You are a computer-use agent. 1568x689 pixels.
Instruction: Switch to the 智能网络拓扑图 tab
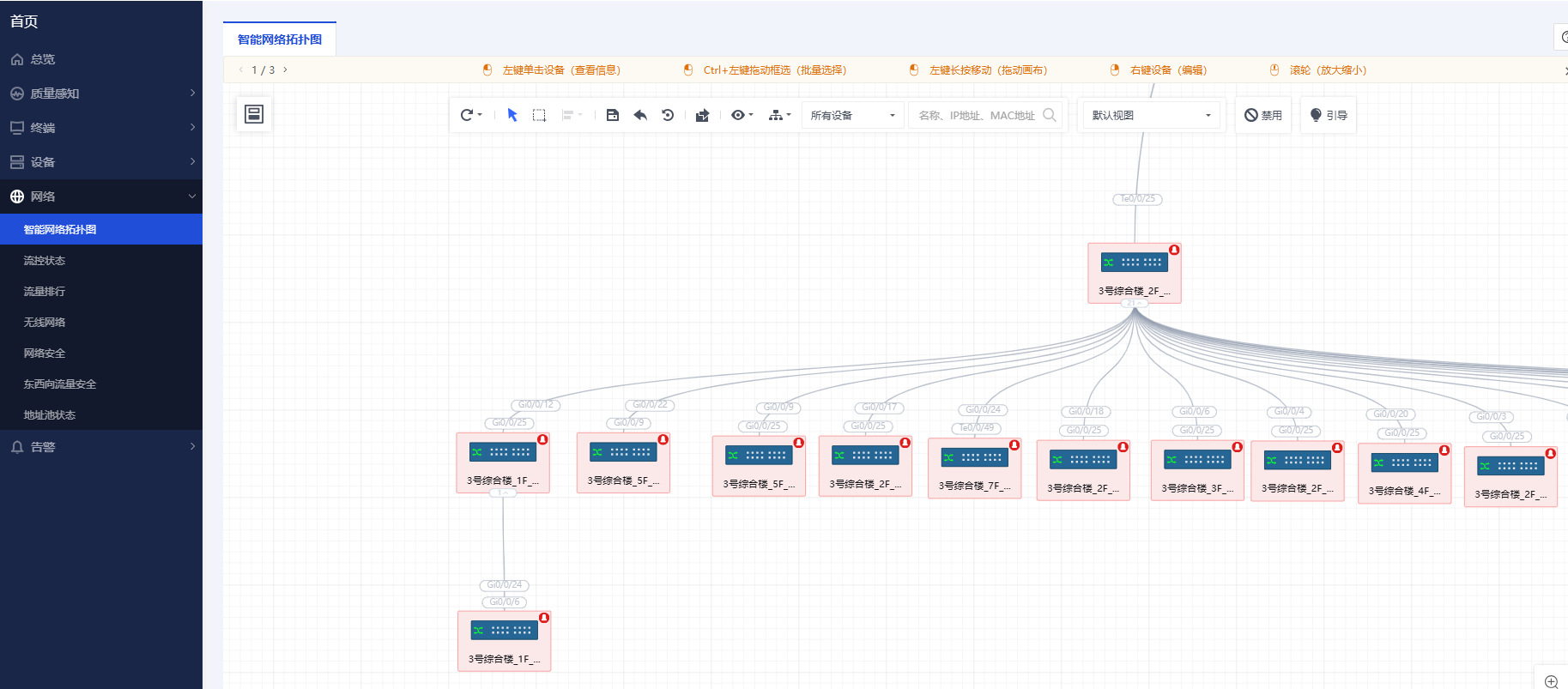[x=280, y=39]
